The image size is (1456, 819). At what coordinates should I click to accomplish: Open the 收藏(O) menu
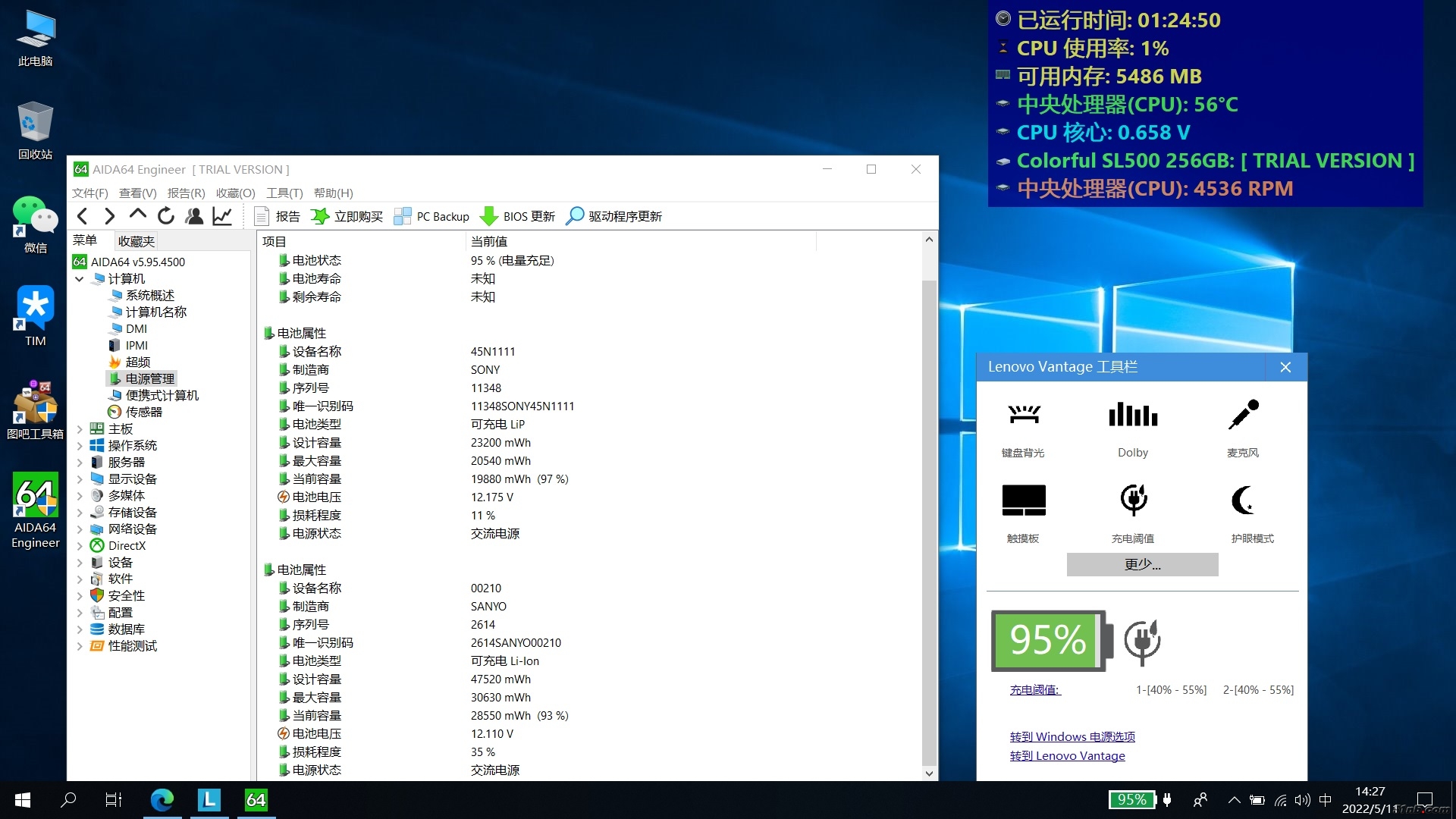coord(236,193)
